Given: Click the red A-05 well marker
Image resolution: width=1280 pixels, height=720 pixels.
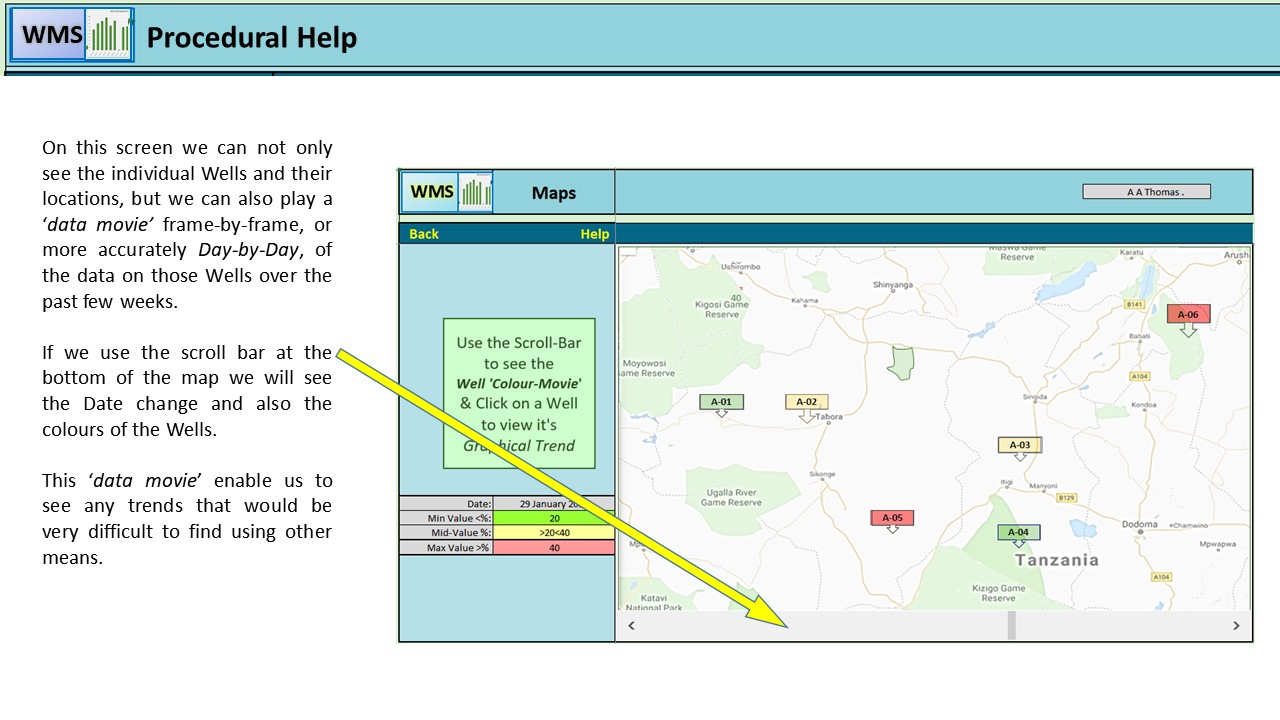Looking at the screenshot, I should tap(892, 518).
